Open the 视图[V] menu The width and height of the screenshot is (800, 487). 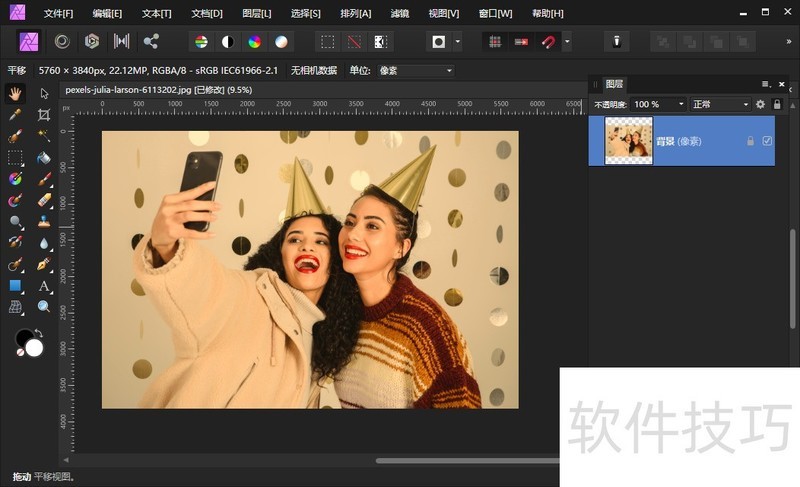pos(444,13)
